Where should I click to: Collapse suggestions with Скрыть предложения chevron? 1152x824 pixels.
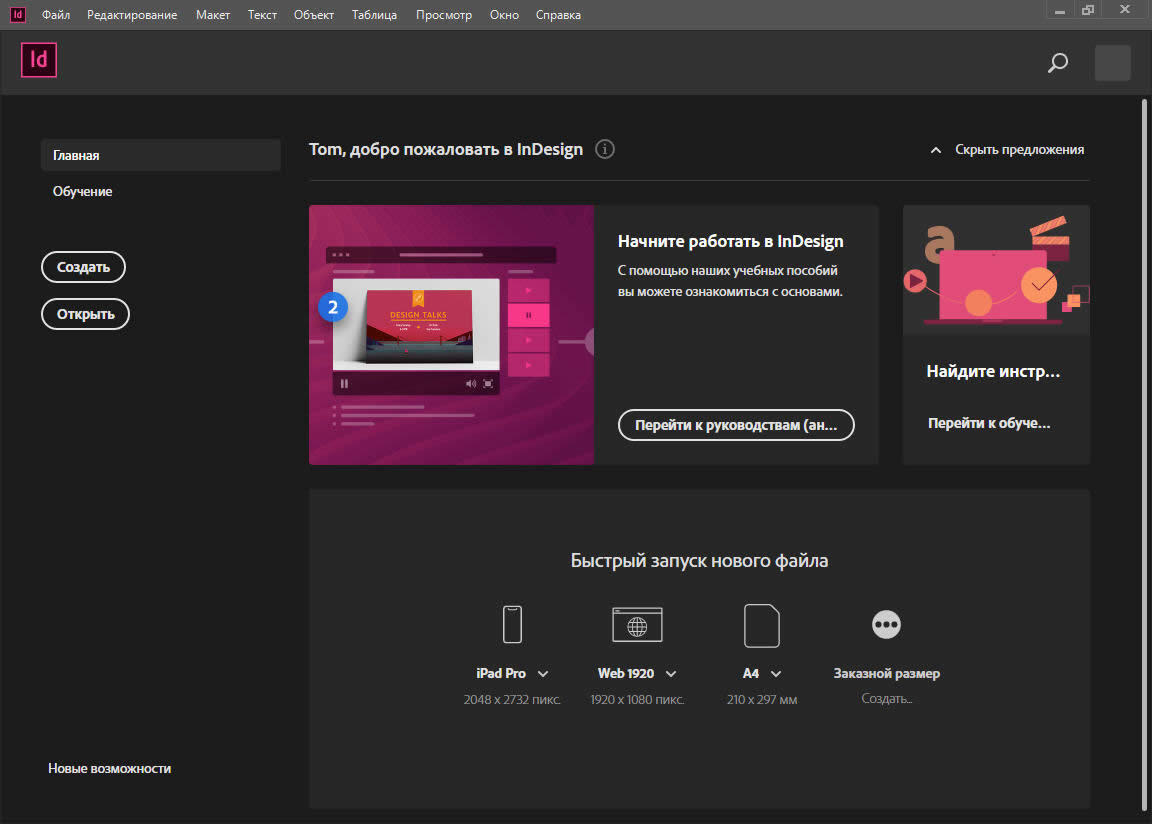coord(935,150)
